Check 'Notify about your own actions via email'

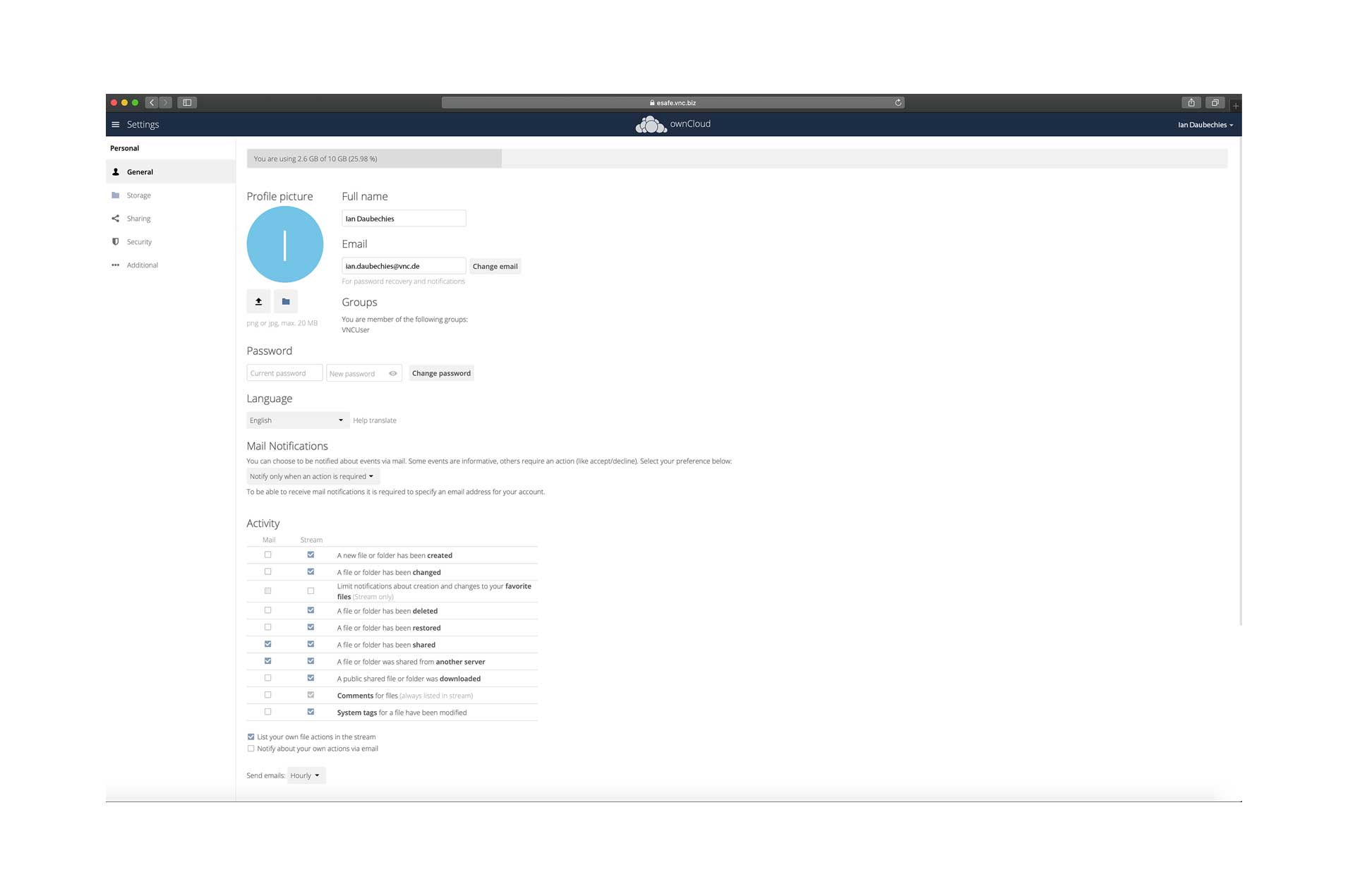tap(251, 749)
